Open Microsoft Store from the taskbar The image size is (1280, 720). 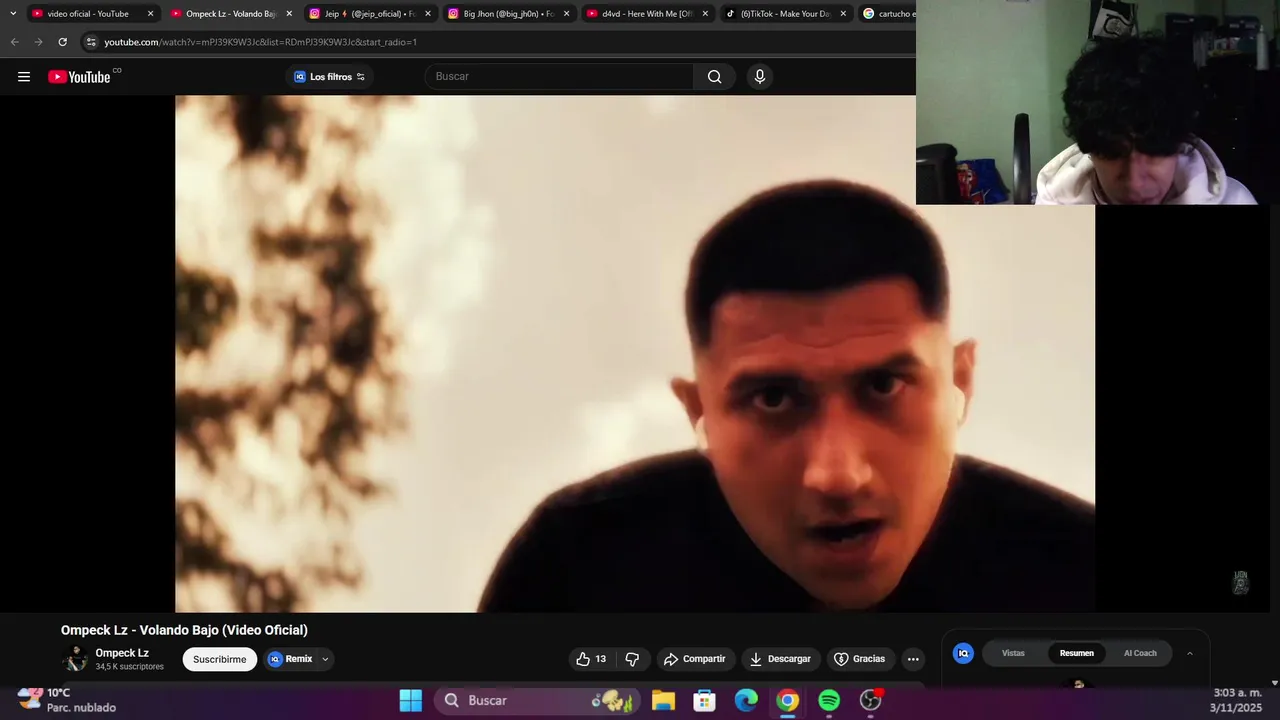705,700
